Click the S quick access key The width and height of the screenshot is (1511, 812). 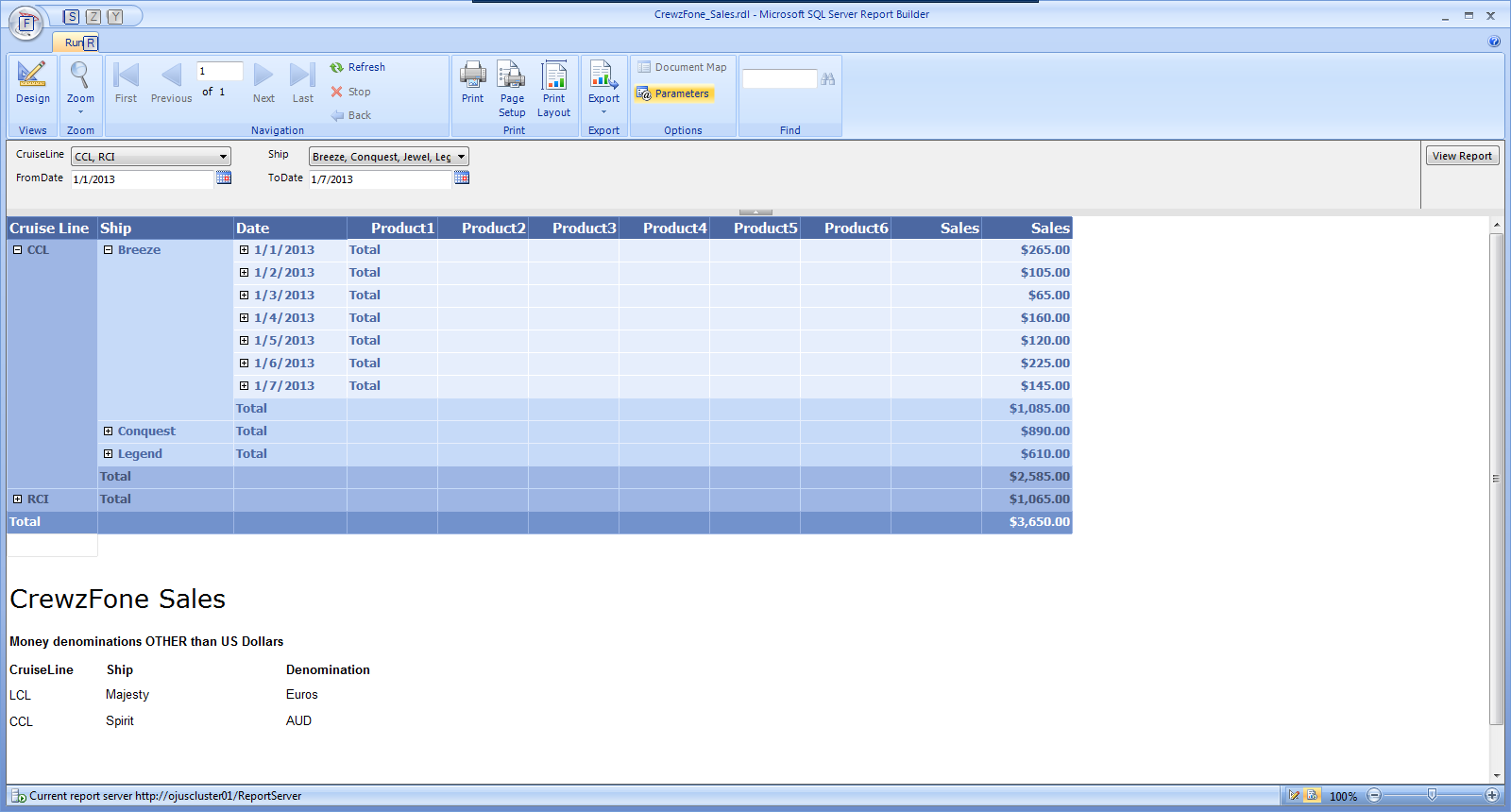[x=72, y=16]
